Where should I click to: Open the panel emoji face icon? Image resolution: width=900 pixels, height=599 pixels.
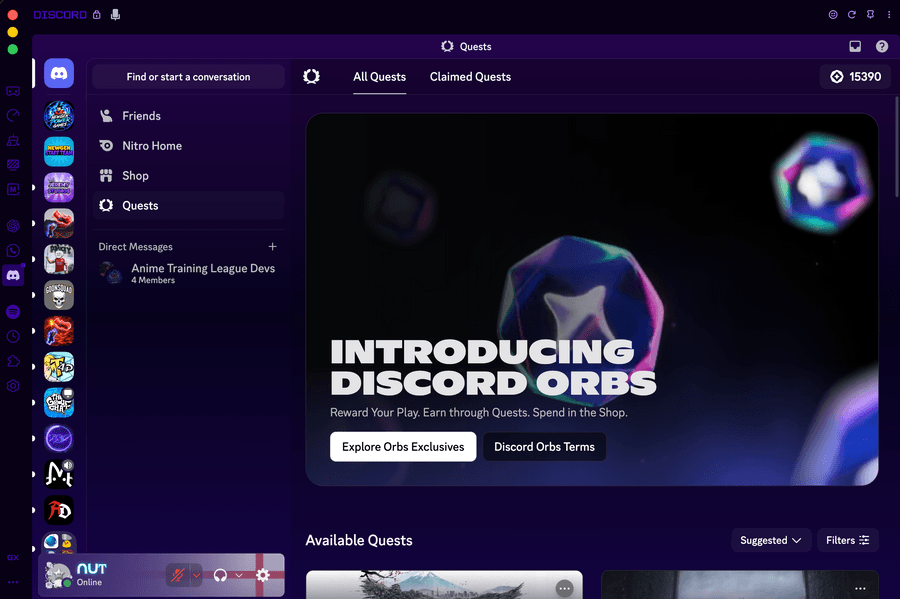833,14
